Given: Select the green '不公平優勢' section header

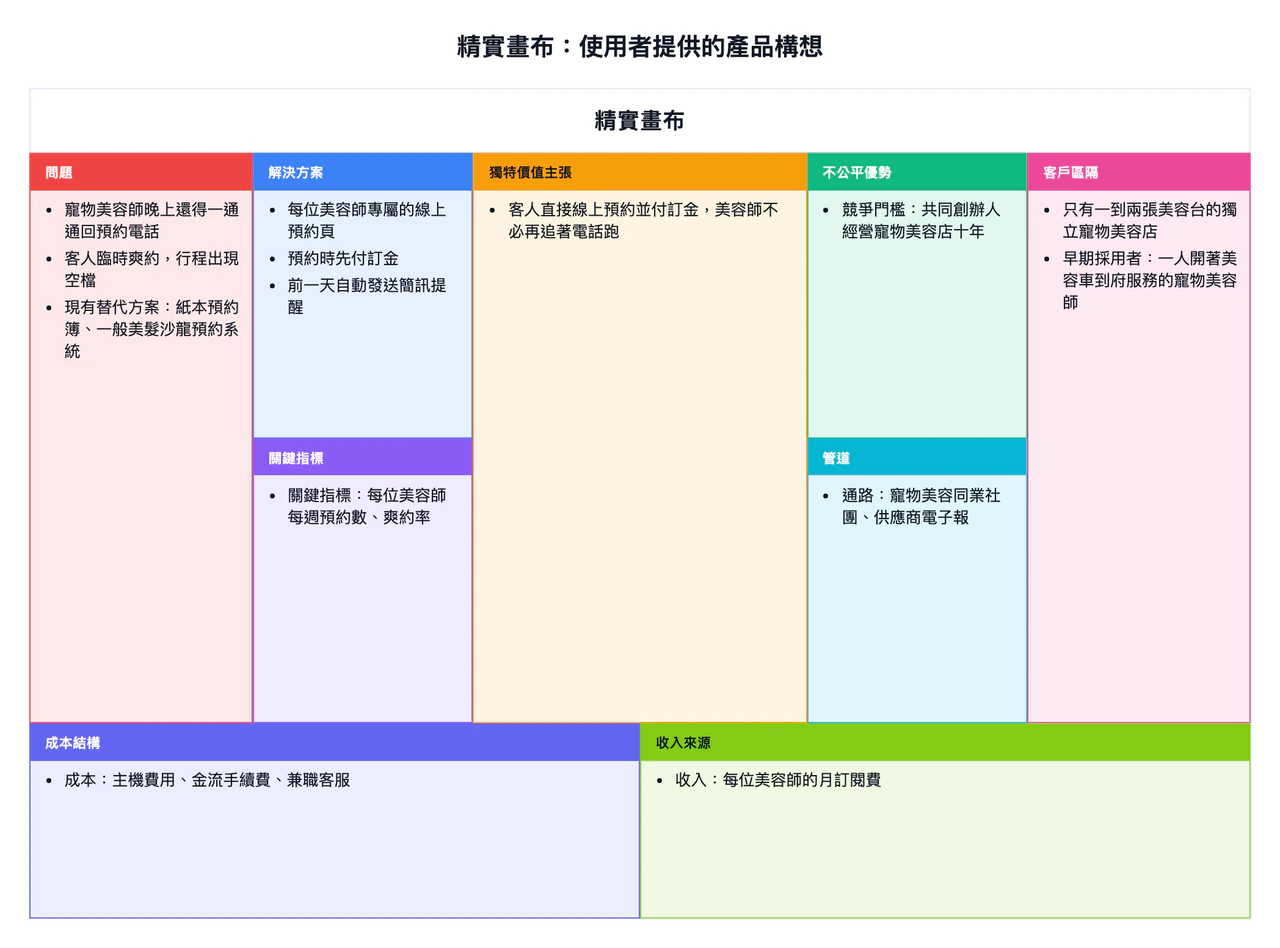Looking at the screenshot, I should click(917, 172).
